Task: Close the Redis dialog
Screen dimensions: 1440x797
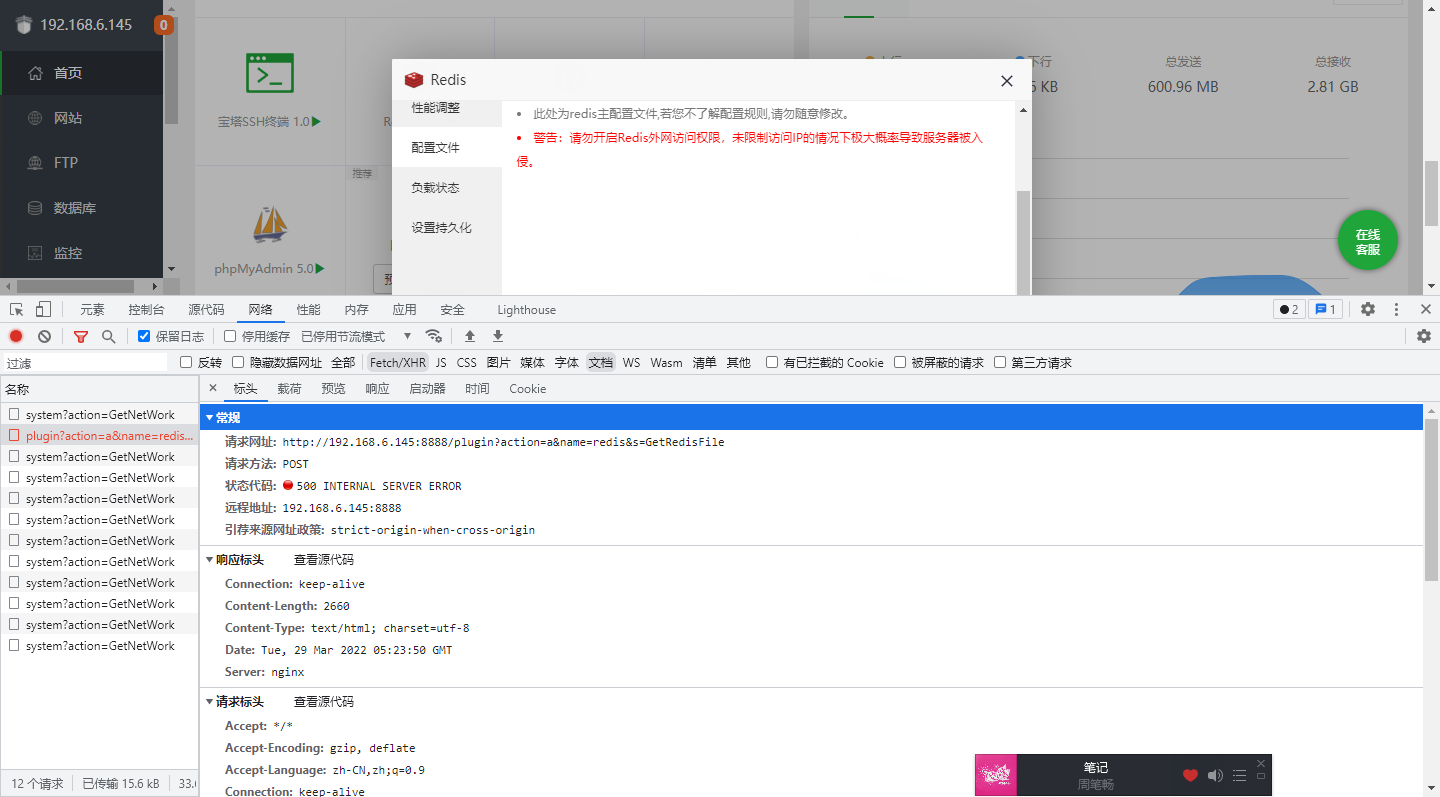Action: coord(1007,81)
